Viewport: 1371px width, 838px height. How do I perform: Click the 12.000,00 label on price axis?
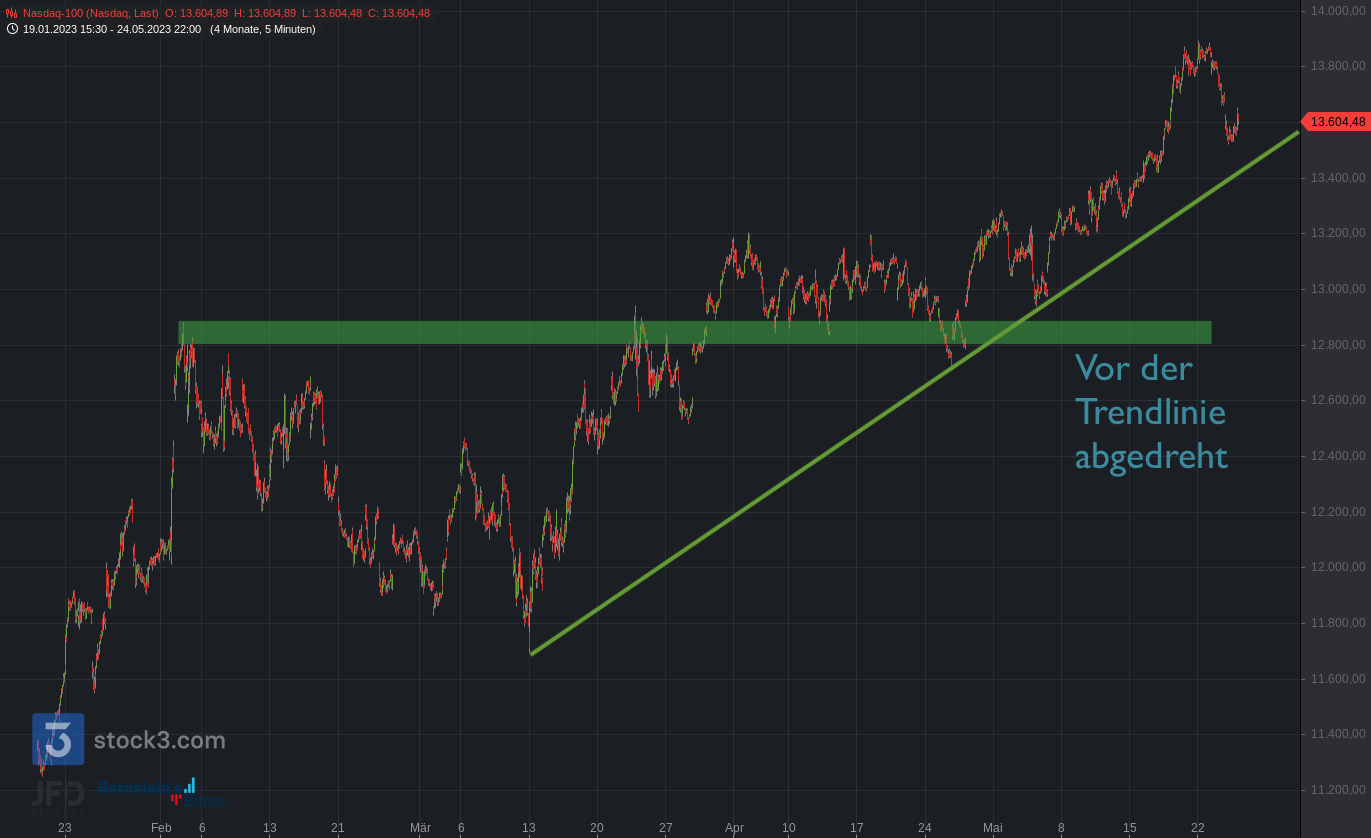[1337, 567]
